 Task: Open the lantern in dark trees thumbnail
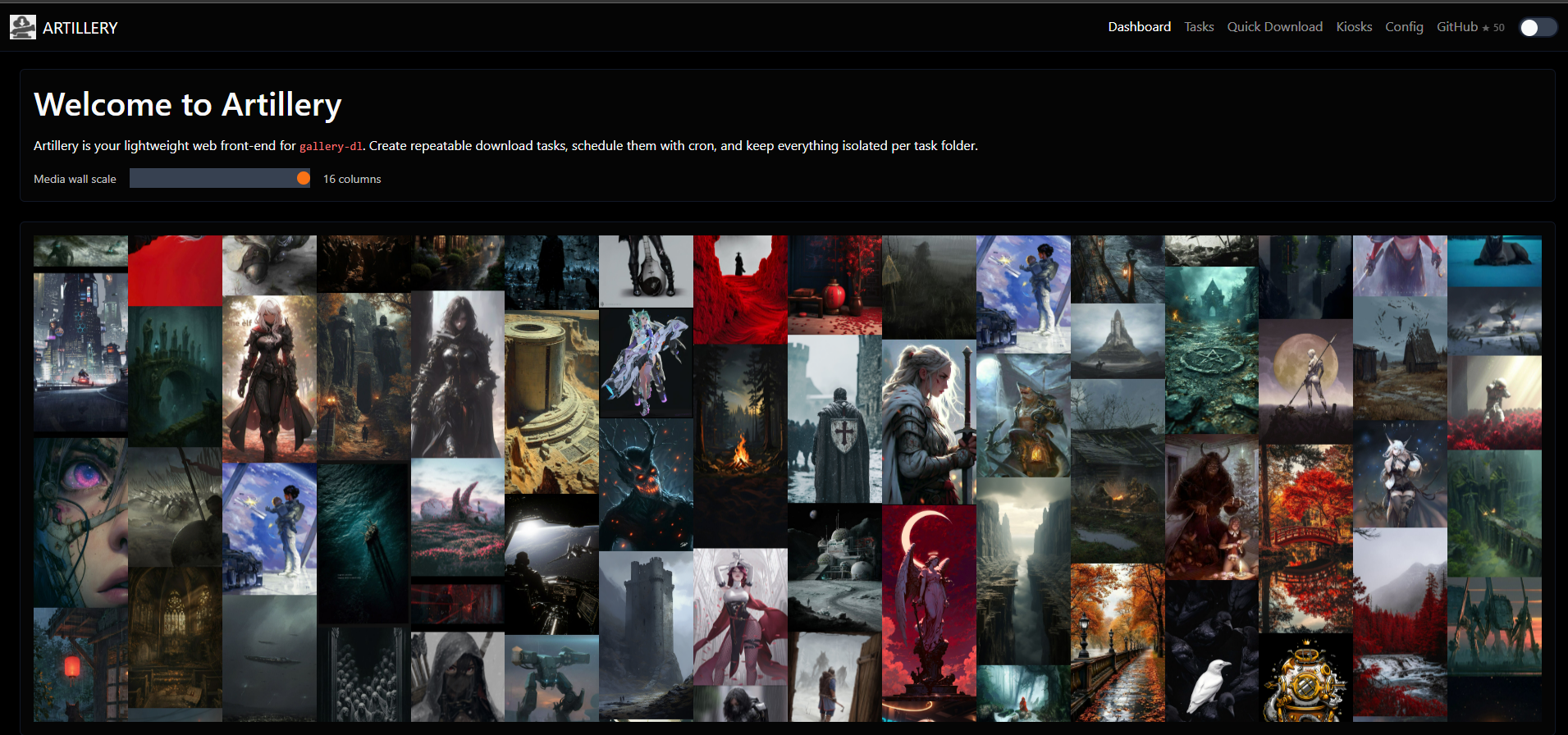pos(1118,270)
